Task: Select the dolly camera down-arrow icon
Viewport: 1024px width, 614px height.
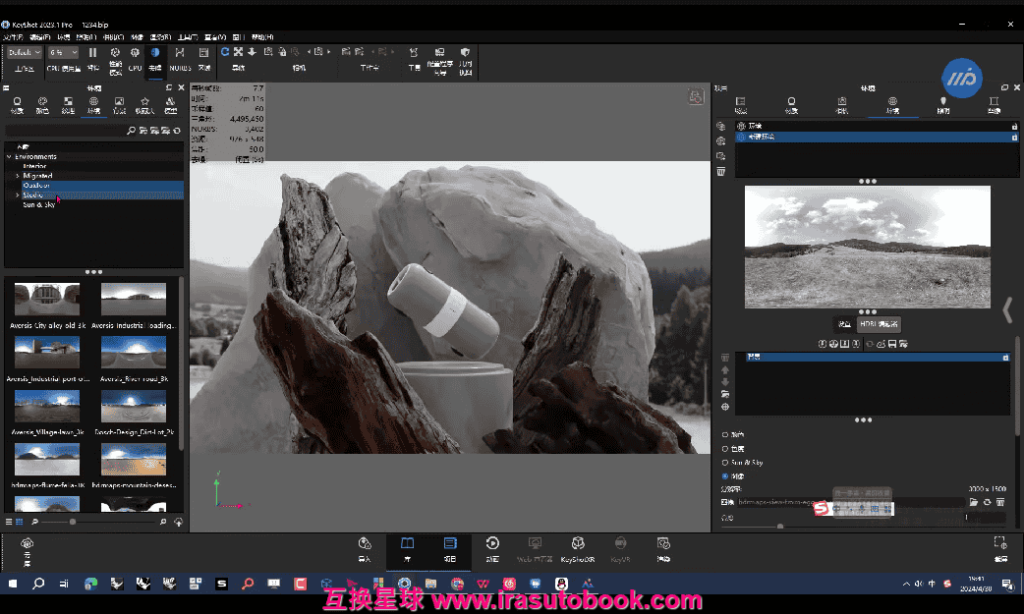Action: (252, 52)
